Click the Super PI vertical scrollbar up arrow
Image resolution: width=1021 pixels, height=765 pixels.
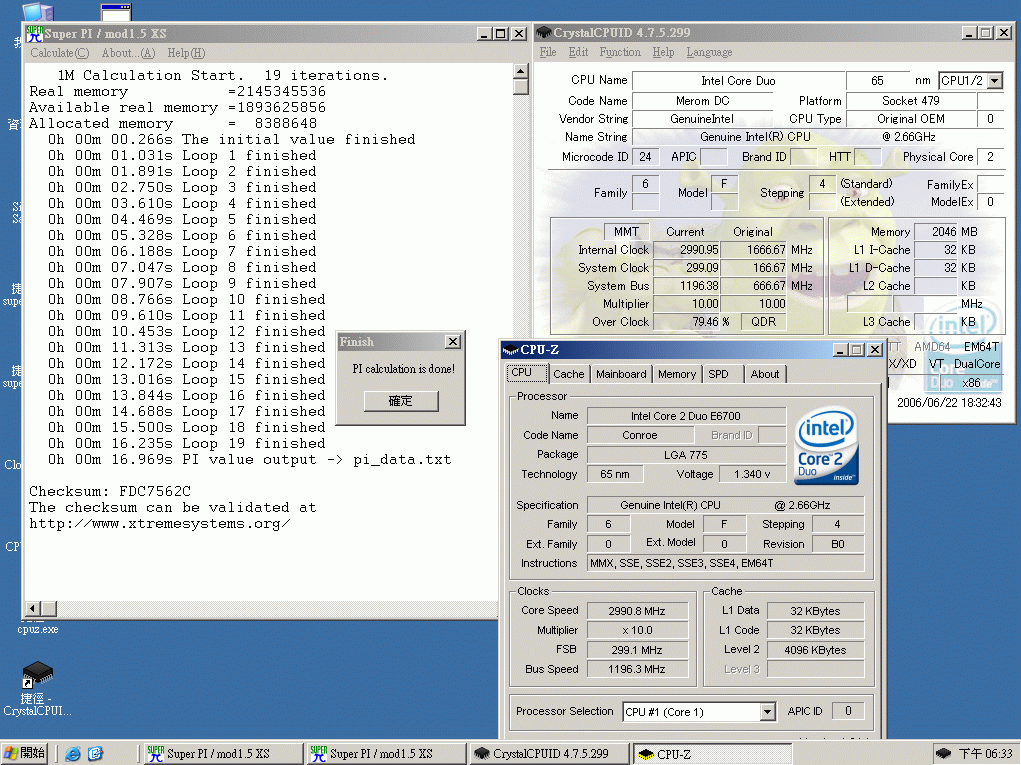click(520, 72)
